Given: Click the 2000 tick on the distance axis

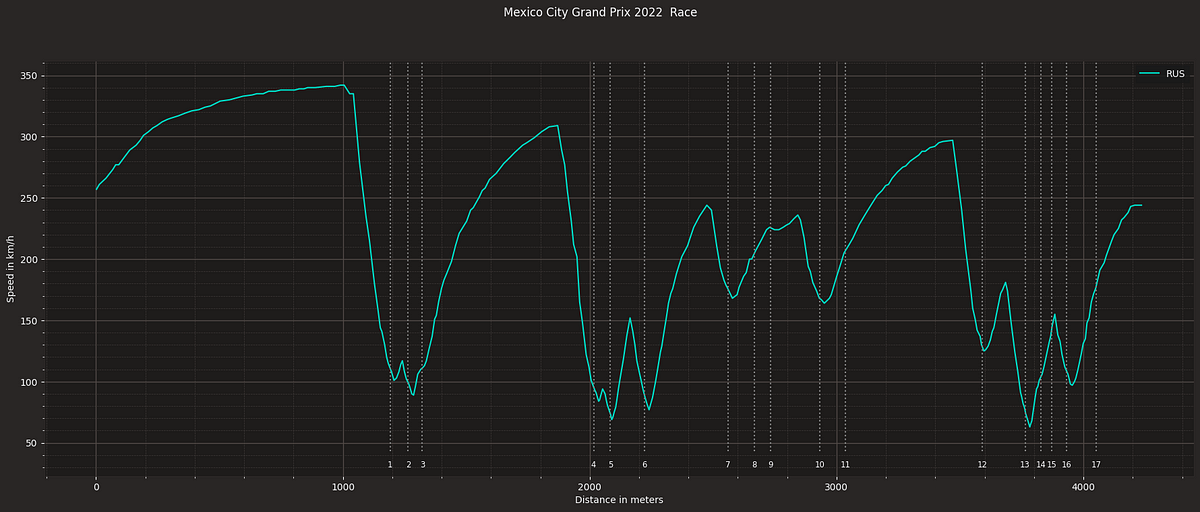Looking at the screenshot, I should click(590, 487).
